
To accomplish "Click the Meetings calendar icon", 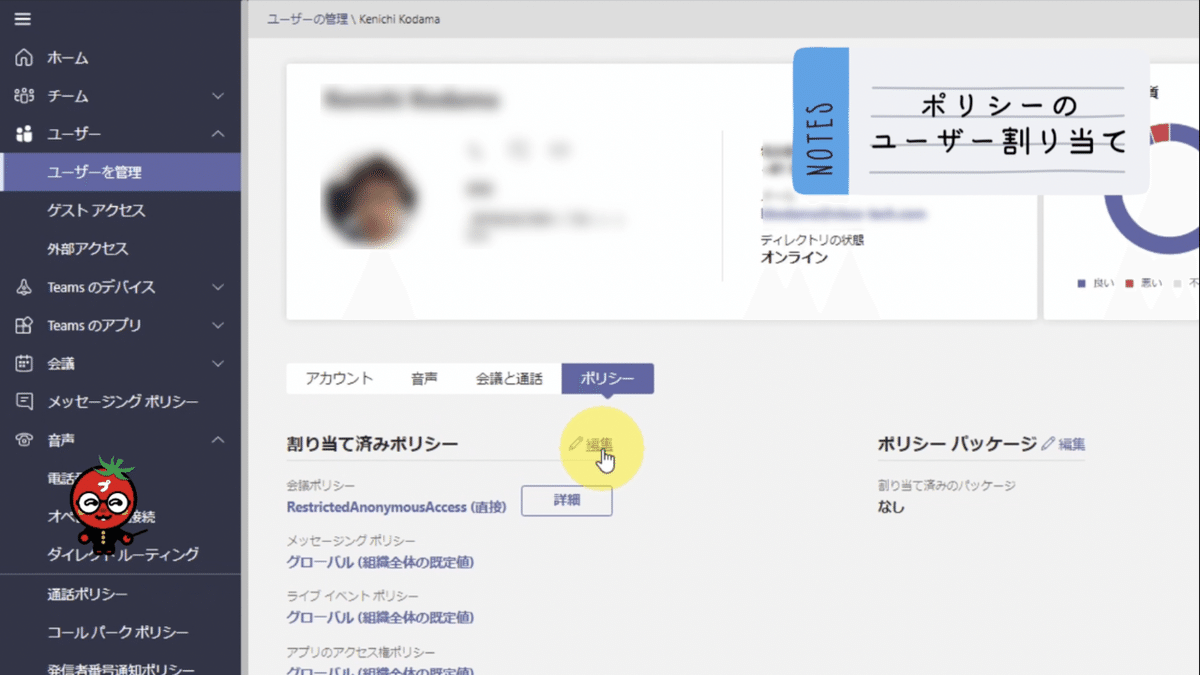I will point(25,363).
